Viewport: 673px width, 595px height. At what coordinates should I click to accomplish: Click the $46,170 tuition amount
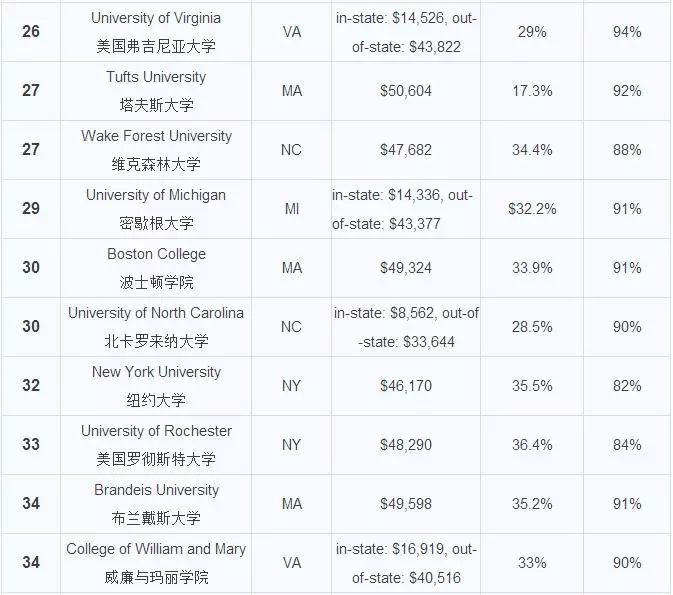coord(406,386)
